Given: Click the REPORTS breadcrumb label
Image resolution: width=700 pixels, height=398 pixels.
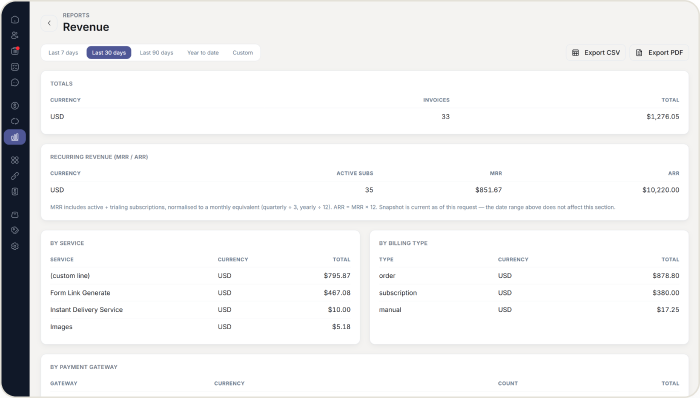Looking at the screenshot, I should 76,15.
